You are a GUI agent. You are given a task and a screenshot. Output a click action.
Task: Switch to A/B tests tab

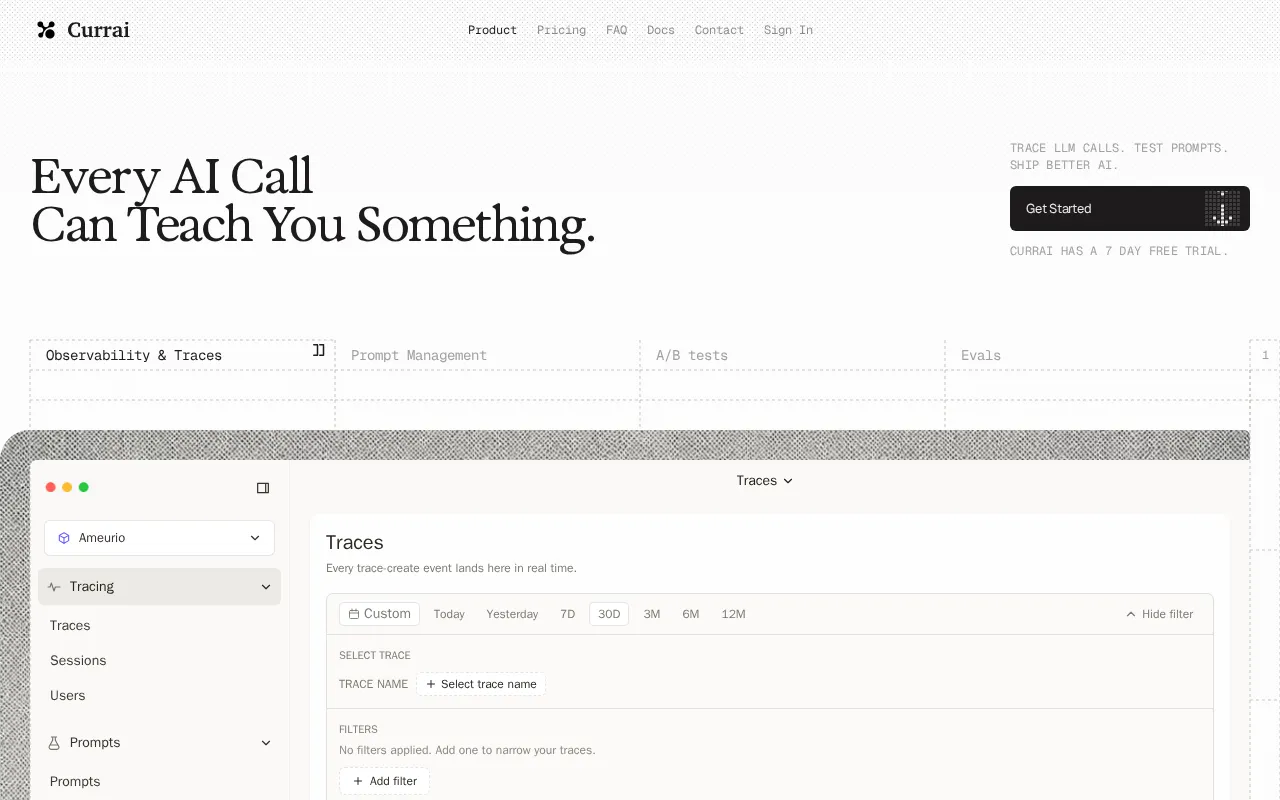click(x=792, y=355)
